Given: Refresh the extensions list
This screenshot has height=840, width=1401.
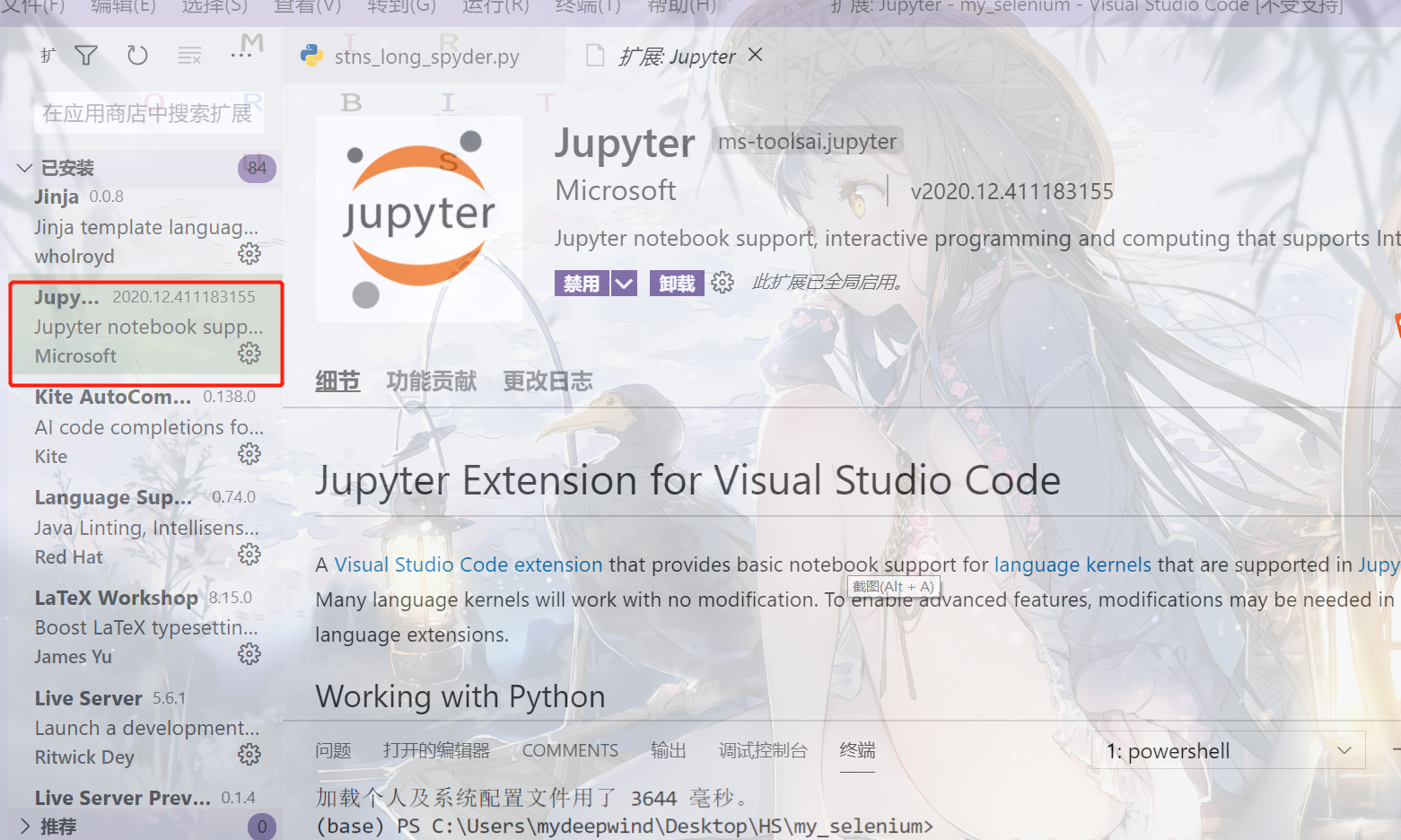Looking at the screenshot, I should point(137,56).
